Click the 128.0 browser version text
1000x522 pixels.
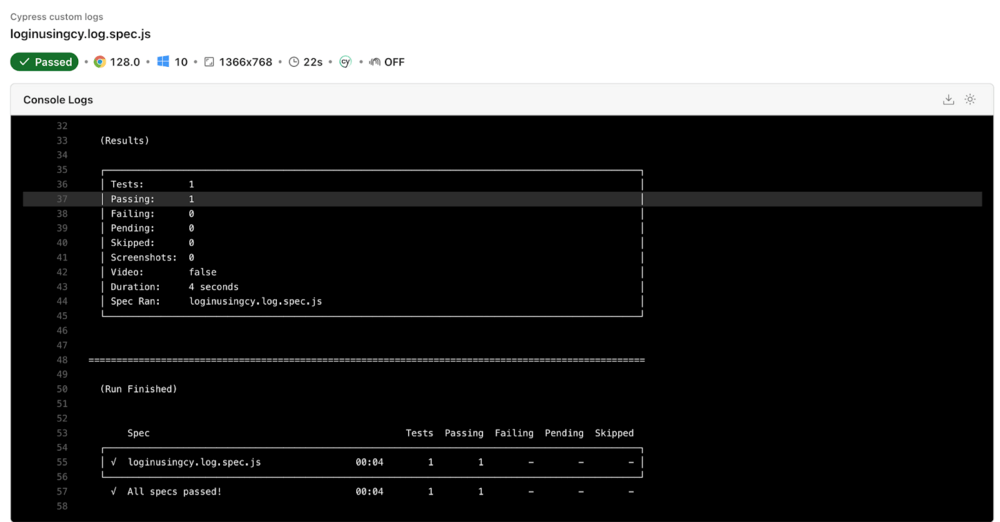[125, 62]
